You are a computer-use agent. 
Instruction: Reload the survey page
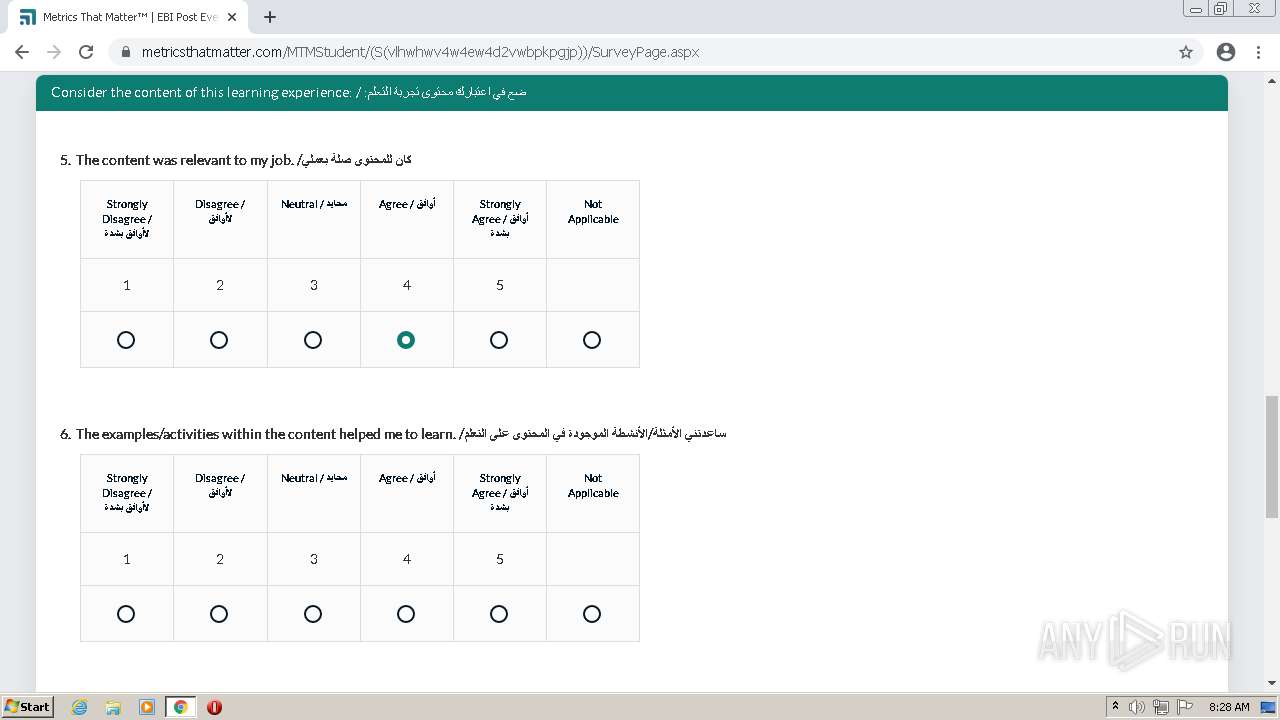(86, 52)
